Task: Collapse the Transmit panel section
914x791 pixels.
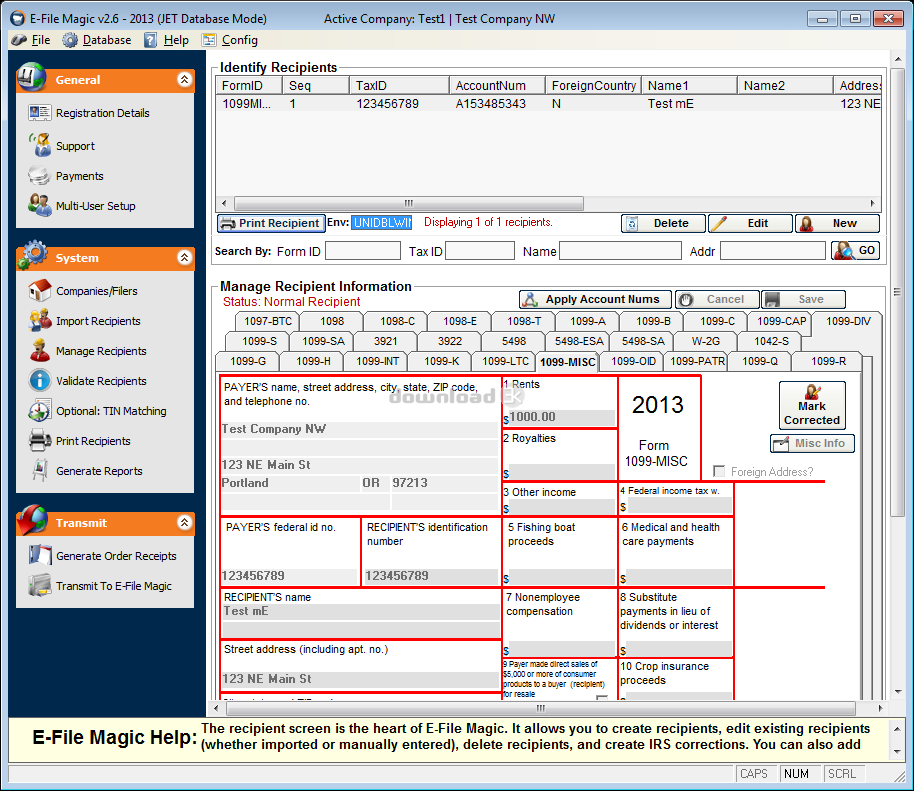Action: point(184,523)
